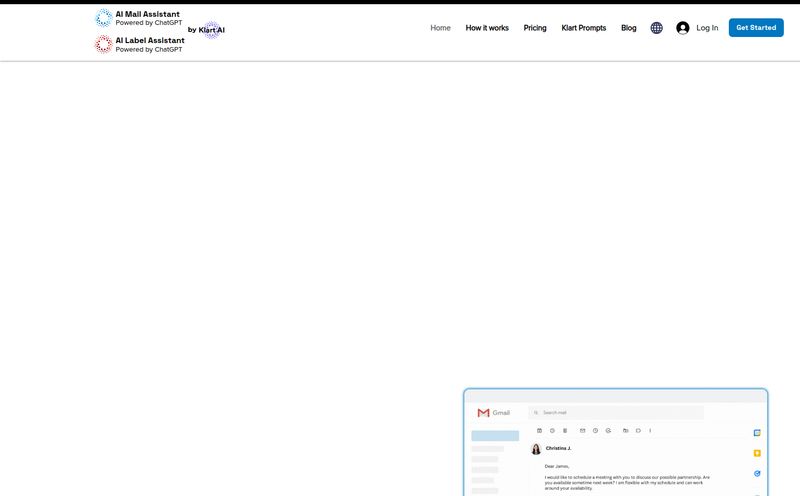This screenshot has height=496, width=800.
Task: Click the 'Dear James,' greeting line
Action: click(557, 466)
